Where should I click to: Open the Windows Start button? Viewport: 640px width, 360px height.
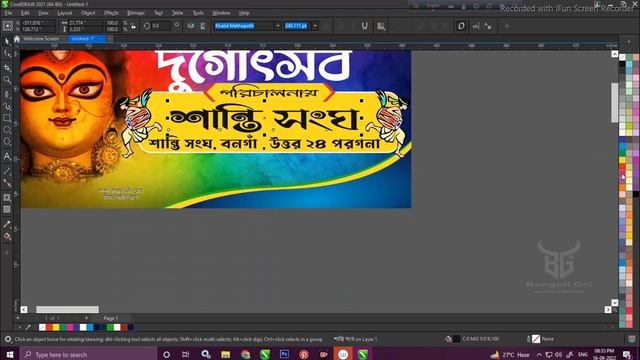[x=10, y=354]
